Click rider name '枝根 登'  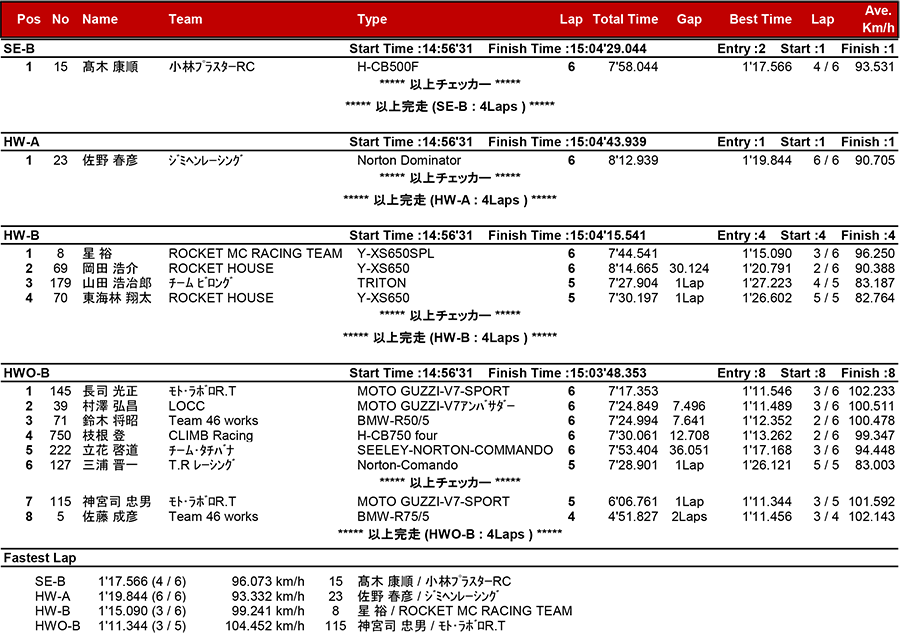click(103, 436)
